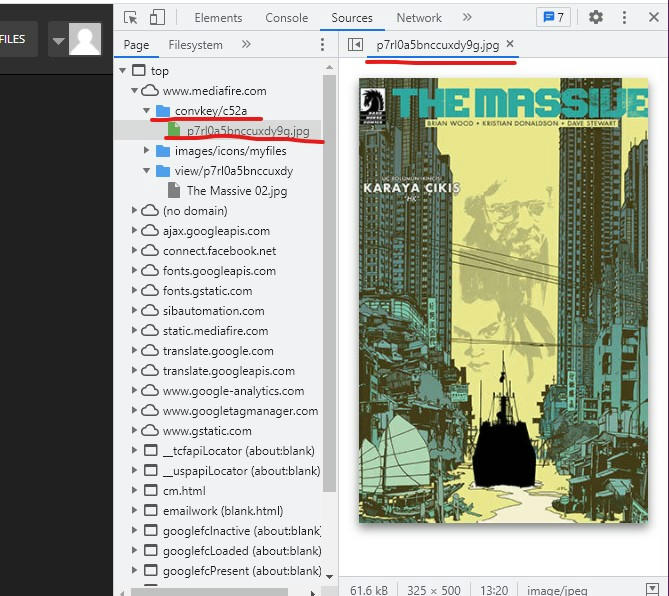Open the MediaFire user avatar menu
This screenshot has height=596, width=669.
click(77, 40)
